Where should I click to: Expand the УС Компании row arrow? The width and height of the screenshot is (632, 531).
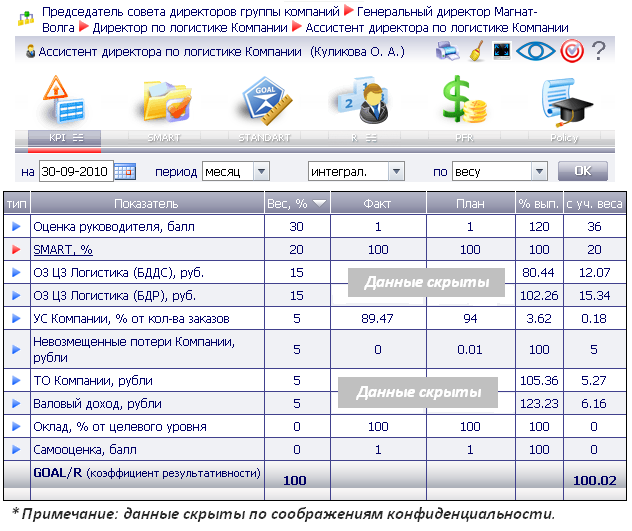[x=16, y=319]
